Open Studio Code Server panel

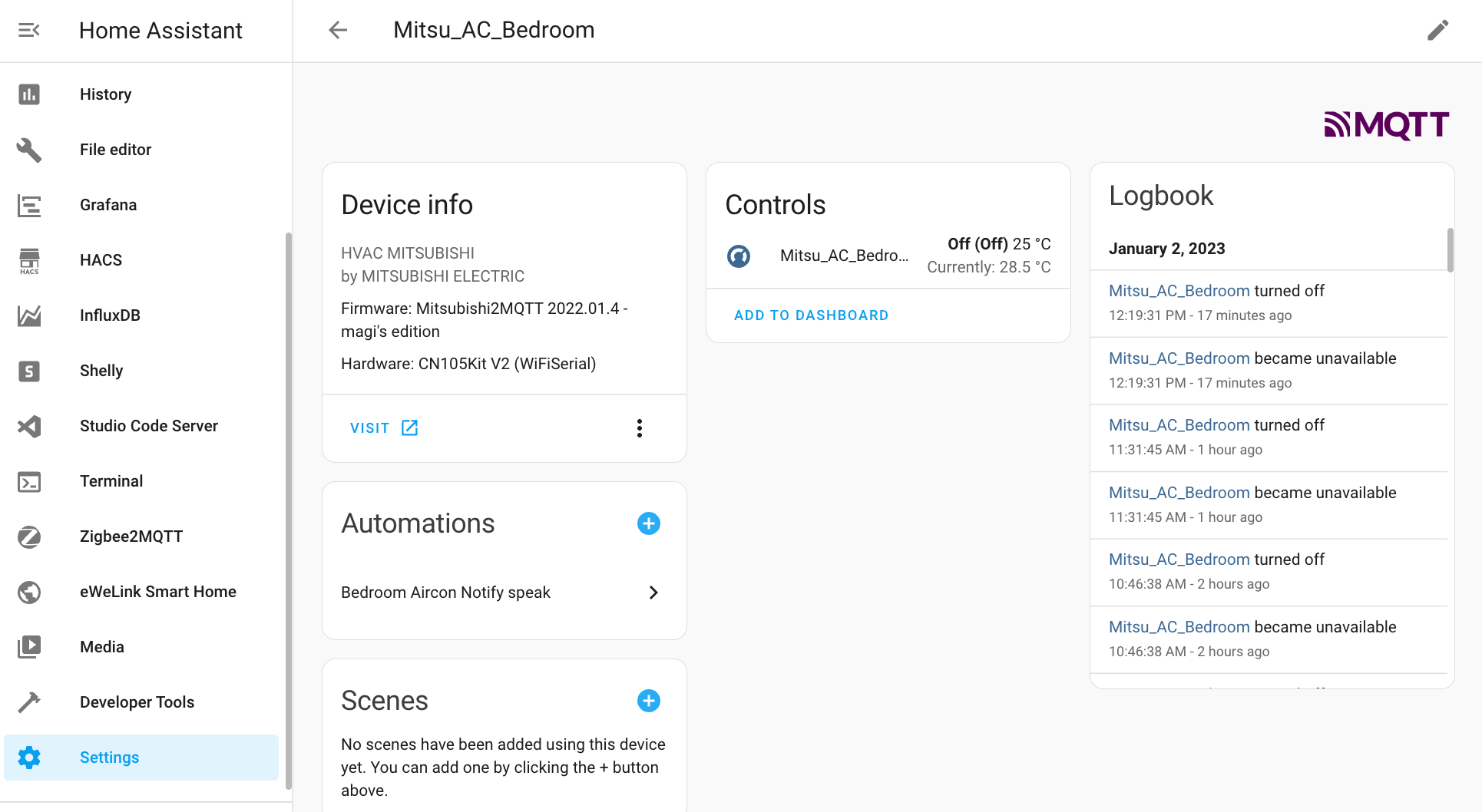tap(148, 426)
